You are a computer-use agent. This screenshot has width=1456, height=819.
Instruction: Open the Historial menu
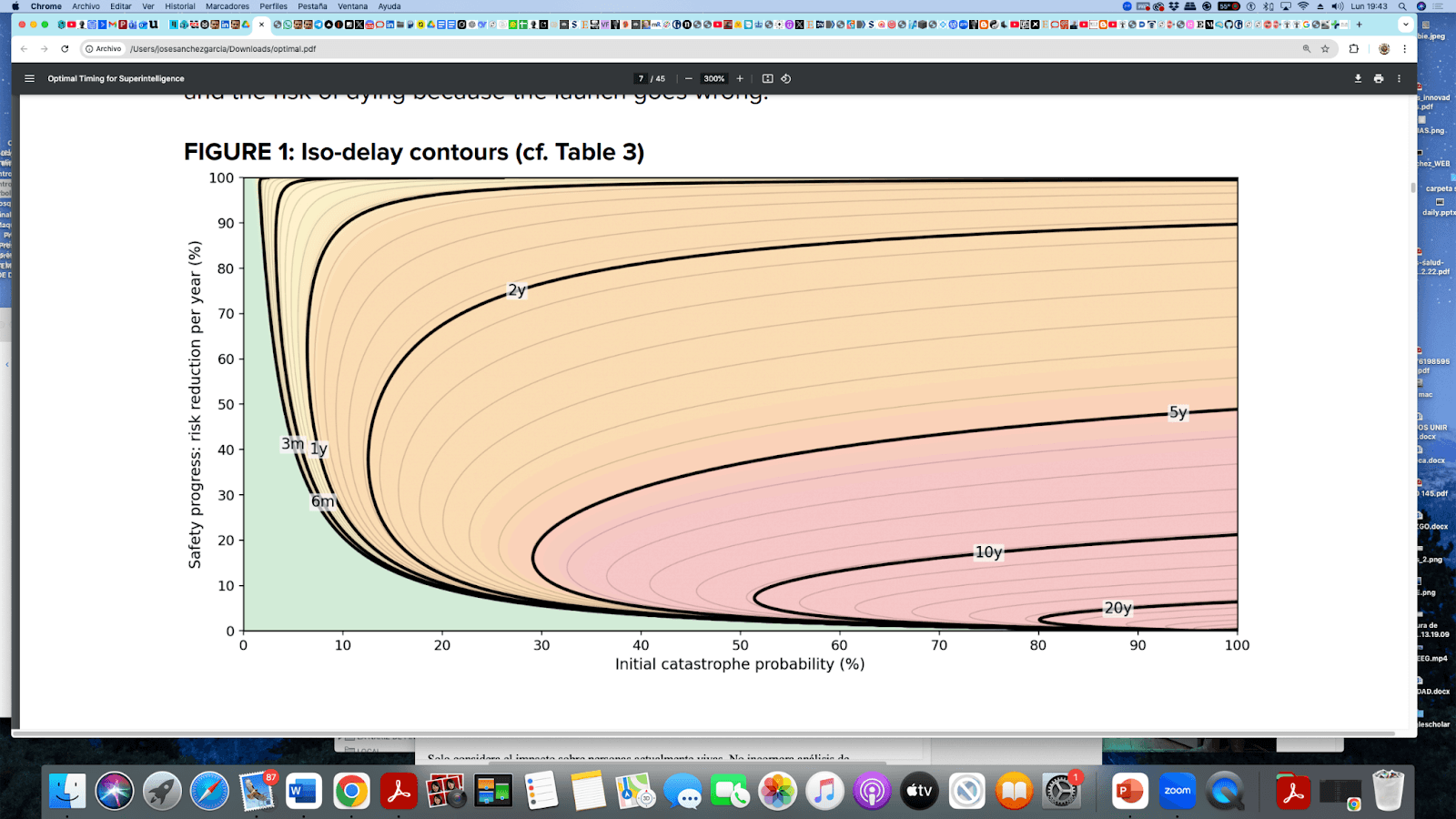(179, 6)
